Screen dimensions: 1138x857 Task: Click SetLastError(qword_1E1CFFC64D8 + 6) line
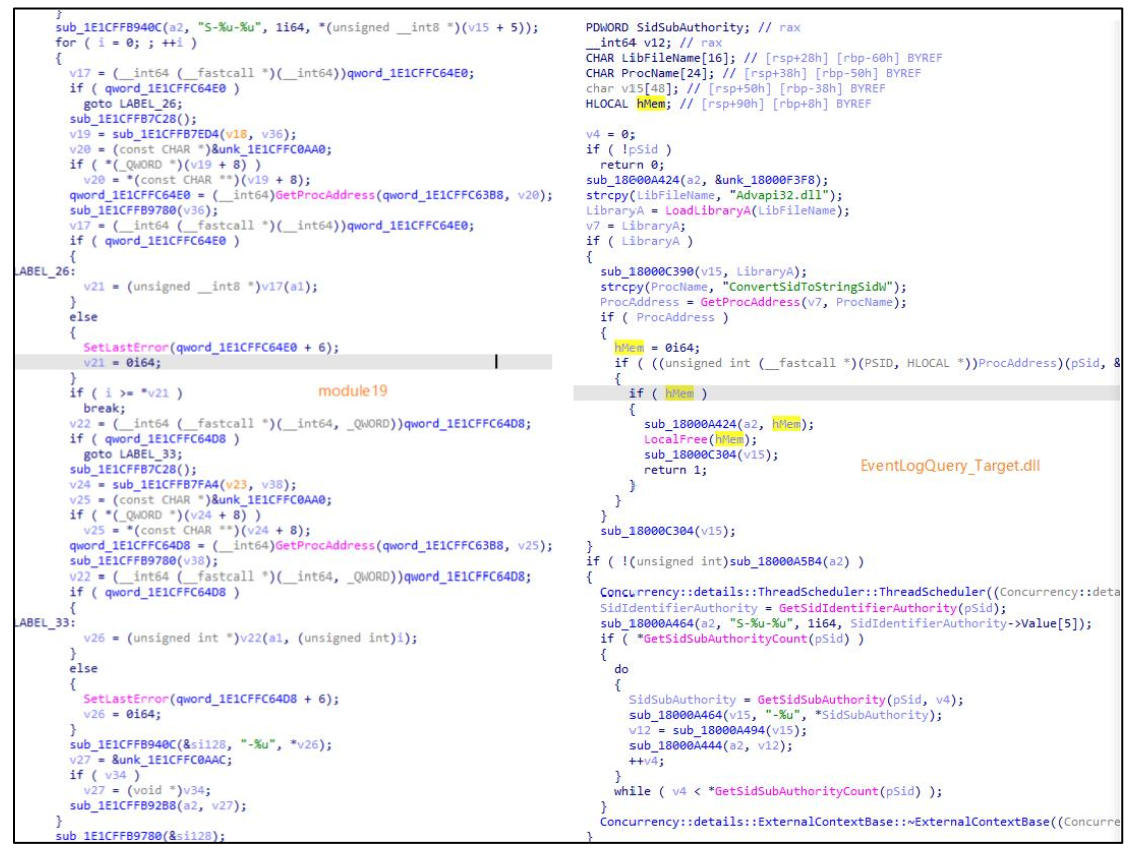pyautogui.click(x=210, y=699)
